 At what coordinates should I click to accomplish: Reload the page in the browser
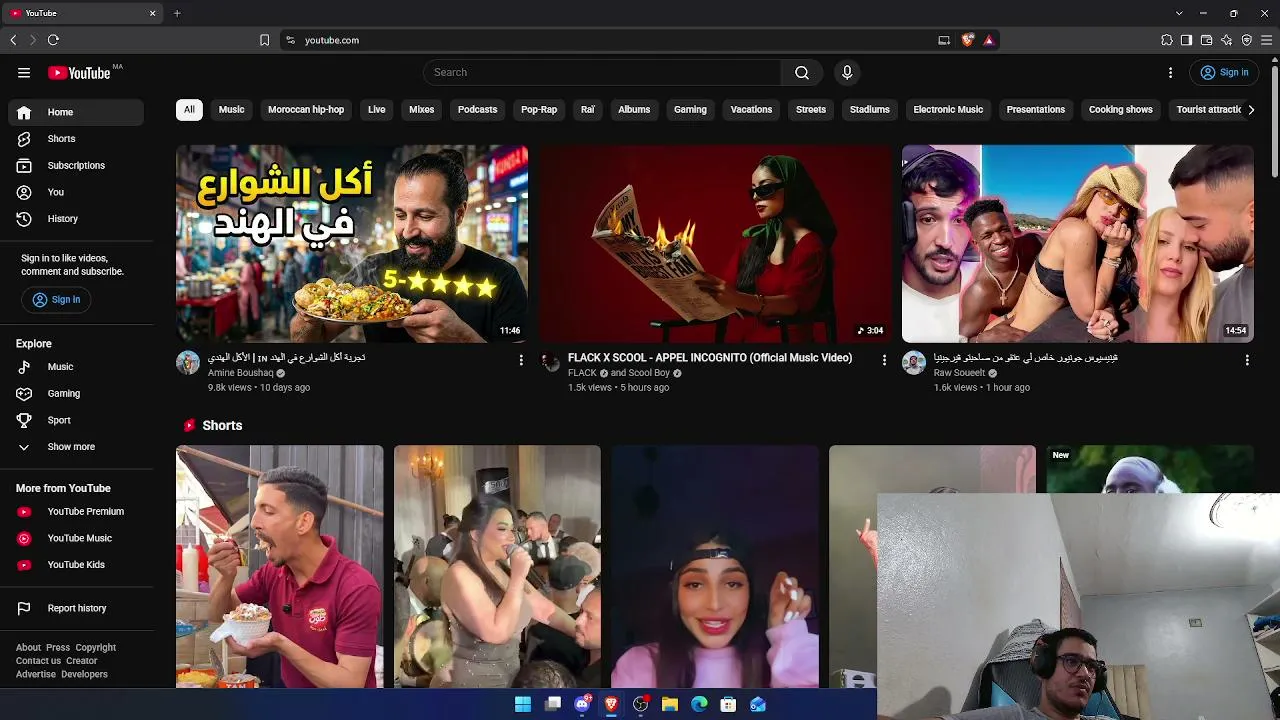(x=53, y=40)
